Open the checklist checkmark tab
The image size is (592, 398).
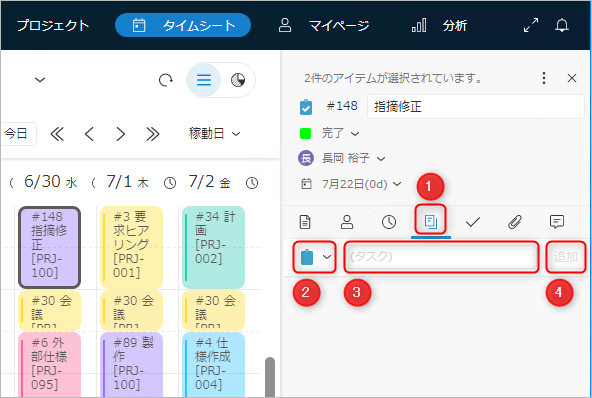(x=473, y=222)
